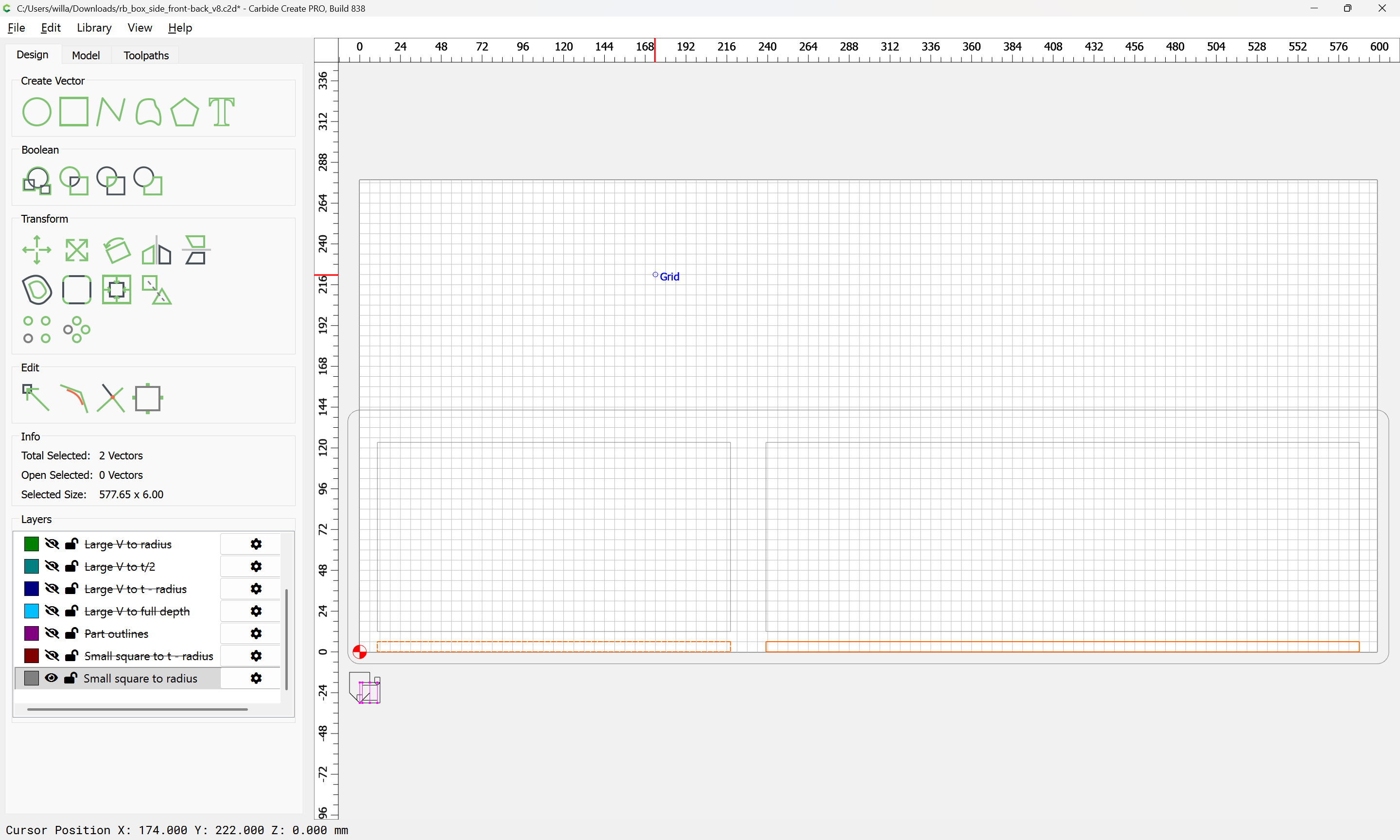
Task: Select the Polyline create vector tool
Action: 111,111
